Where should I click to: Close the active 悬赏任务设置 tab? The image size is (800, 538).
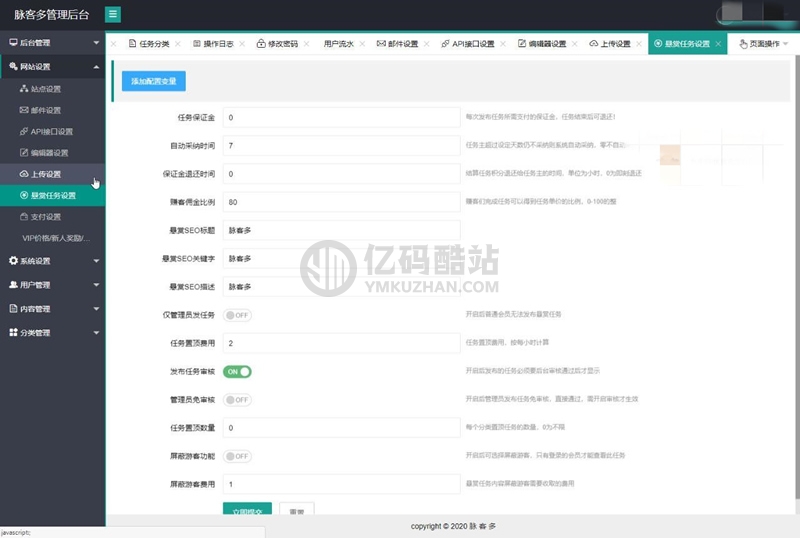[x=718, y=44]
